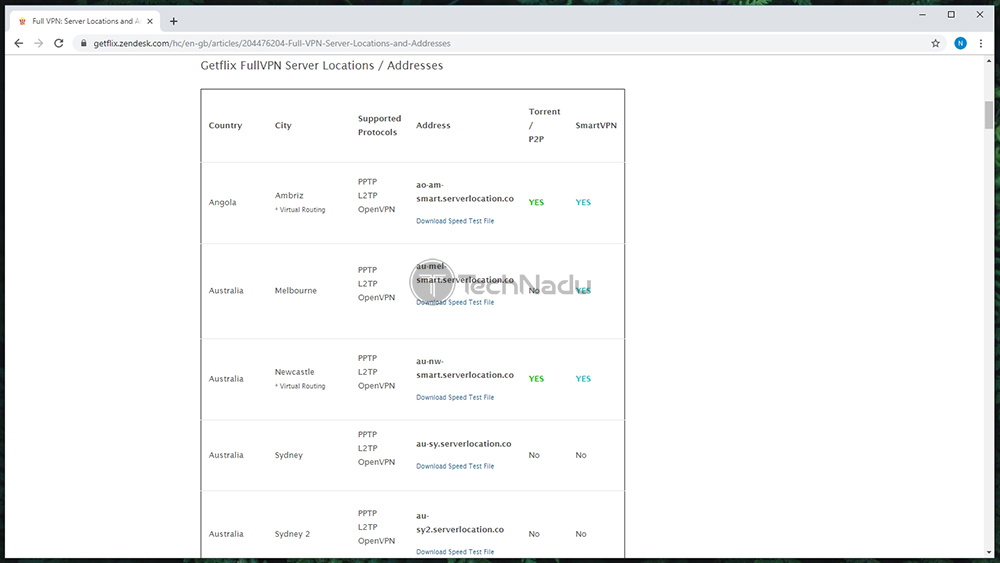Click the browser forward arrow
1000x563 pixels.
point(38,43)
